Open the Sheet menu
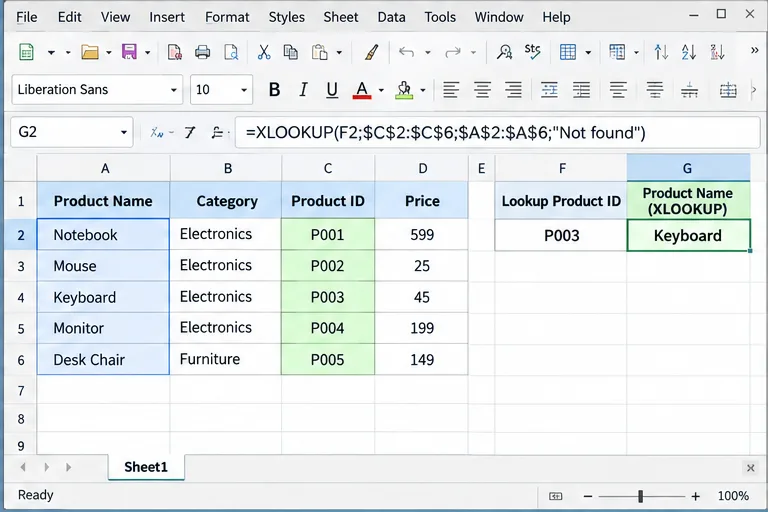768x512 pixels. pyautogui.click(x=340, y=17)
